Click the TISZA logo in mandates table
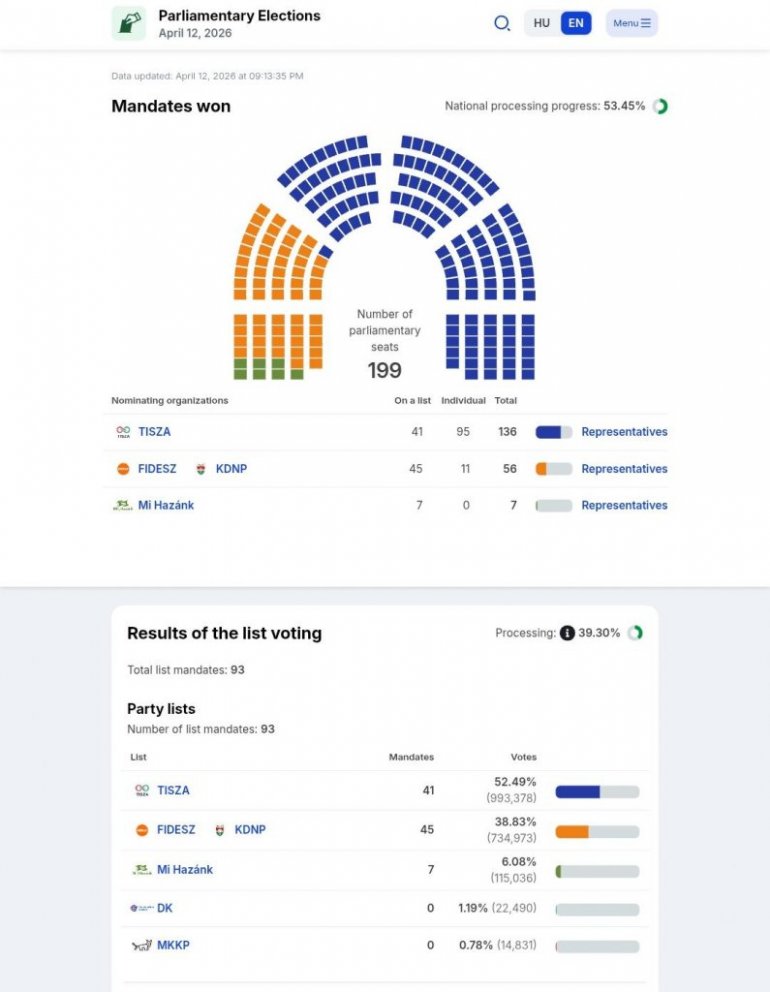The width and height of the screenshot is (770, 992). [x=123, y=432]
